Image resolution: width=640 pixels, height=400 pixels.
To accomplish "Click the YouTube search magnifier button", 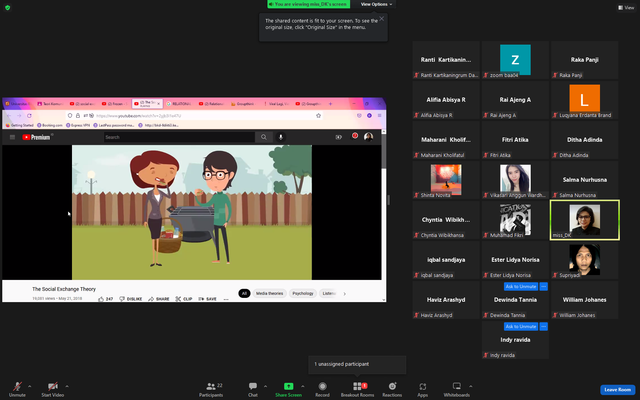I will [264, 137].
